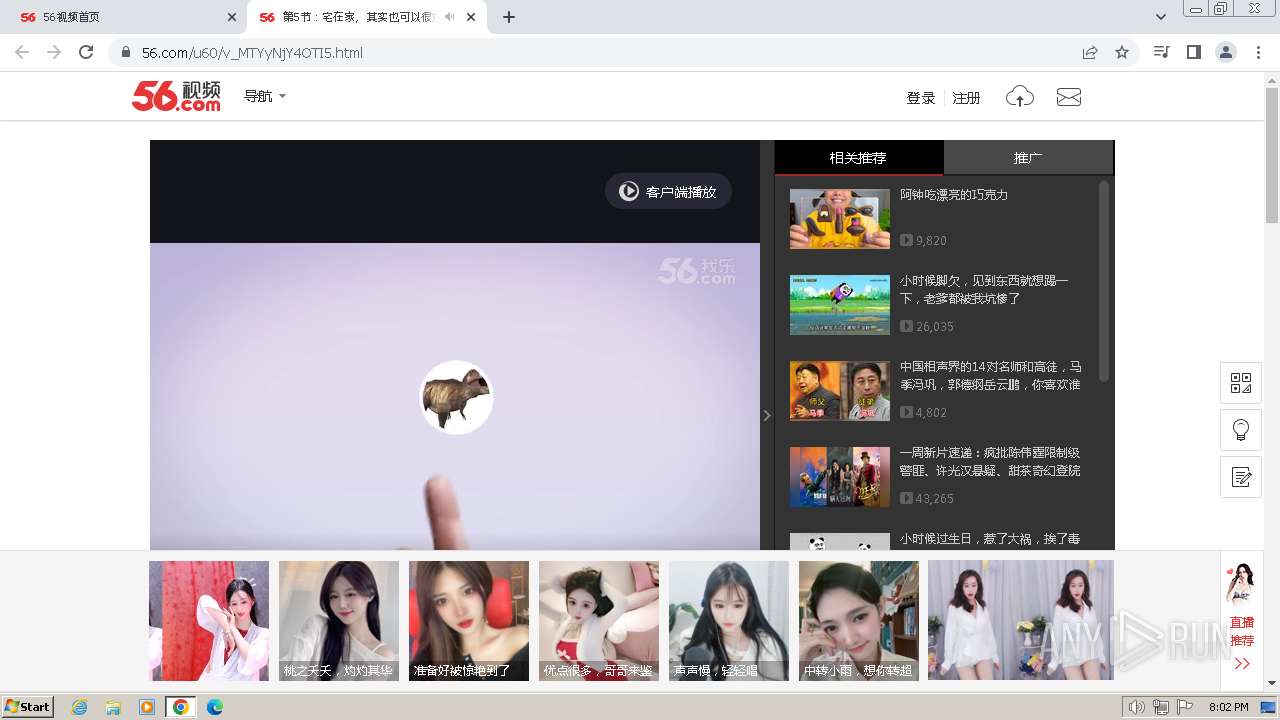Open video 中国相声界的14对名师和高徒
Viewport: 1280px width, 720px height.
990,376
